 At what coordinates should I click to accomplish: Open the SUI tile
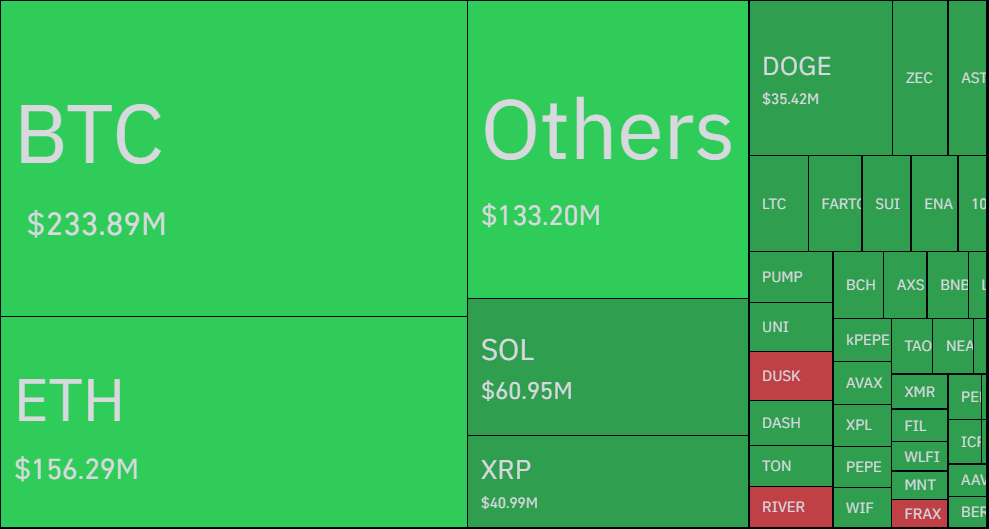coord(887,204)
